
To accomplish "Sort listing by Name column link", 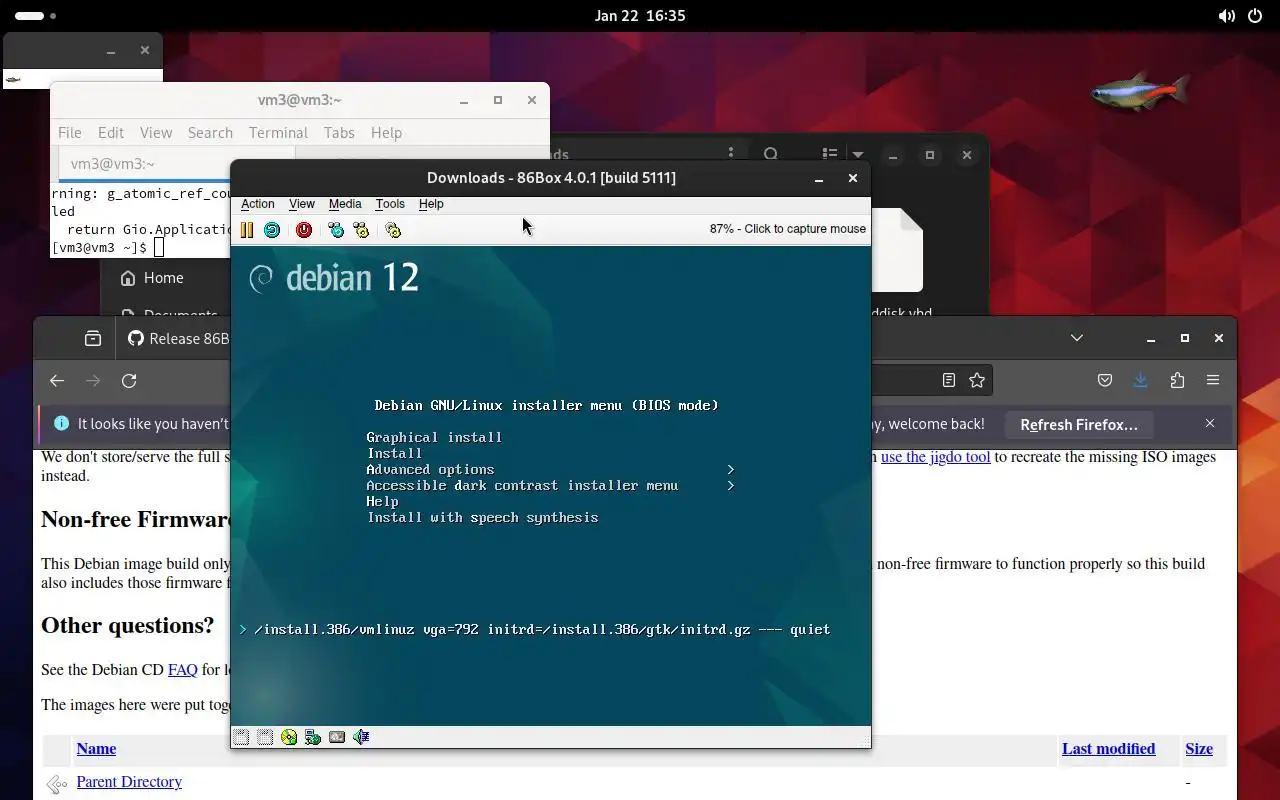I will (96, 748).
